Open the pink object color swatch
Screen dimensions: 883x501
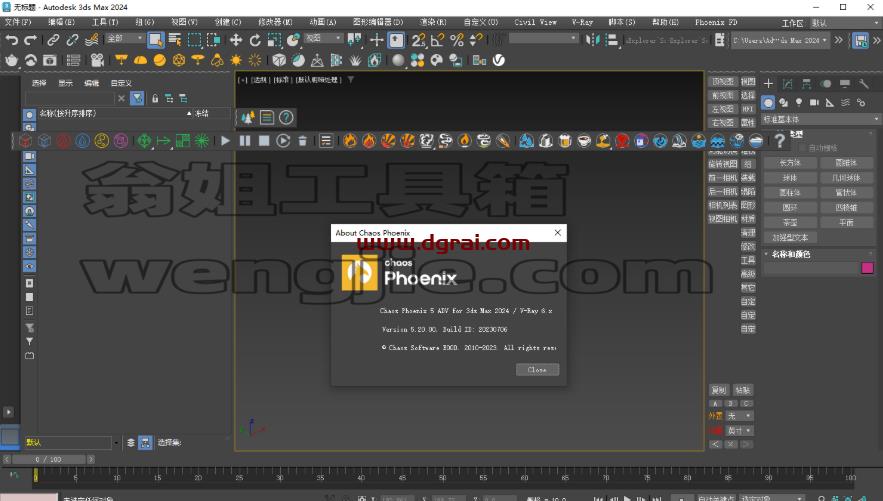(867, 269)
